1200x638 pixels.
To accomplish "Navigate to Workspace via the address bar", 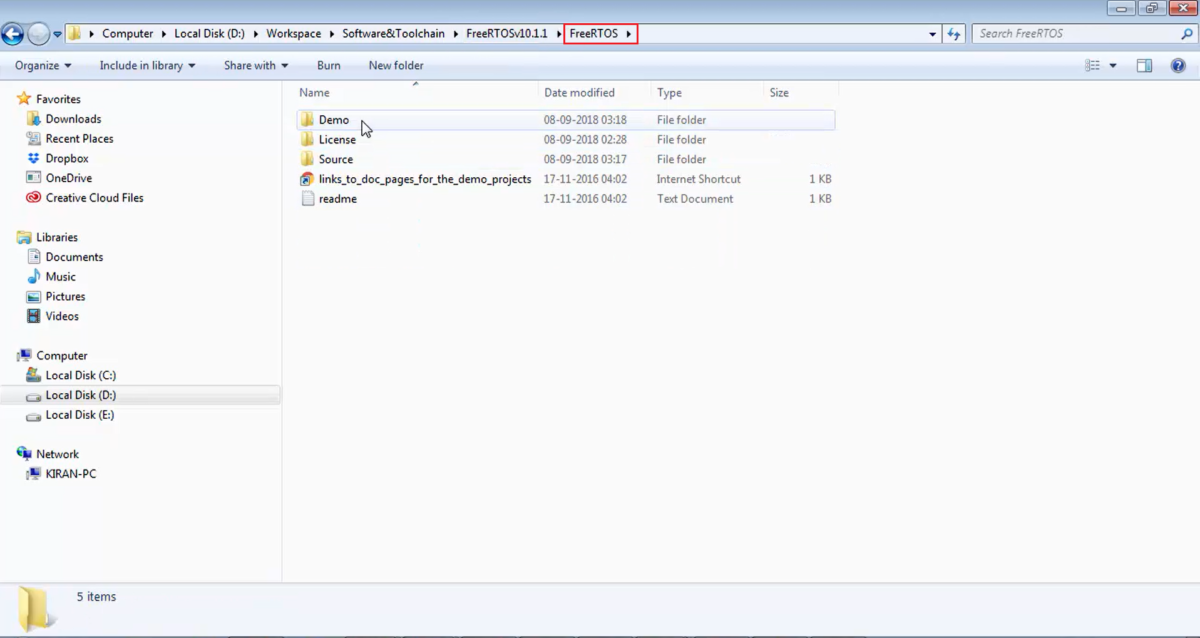I will coord(294,33).
